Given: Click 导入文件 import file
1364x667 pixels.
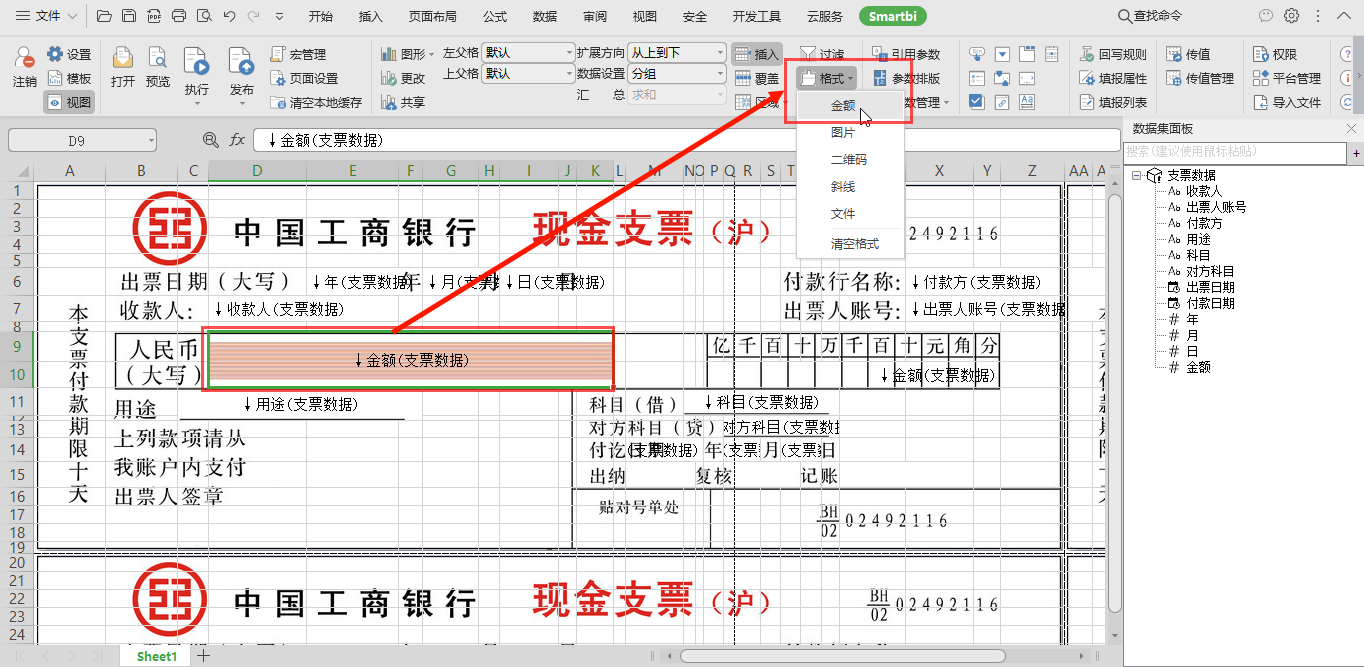Looking at the screenshot, I should (1287, 102).
